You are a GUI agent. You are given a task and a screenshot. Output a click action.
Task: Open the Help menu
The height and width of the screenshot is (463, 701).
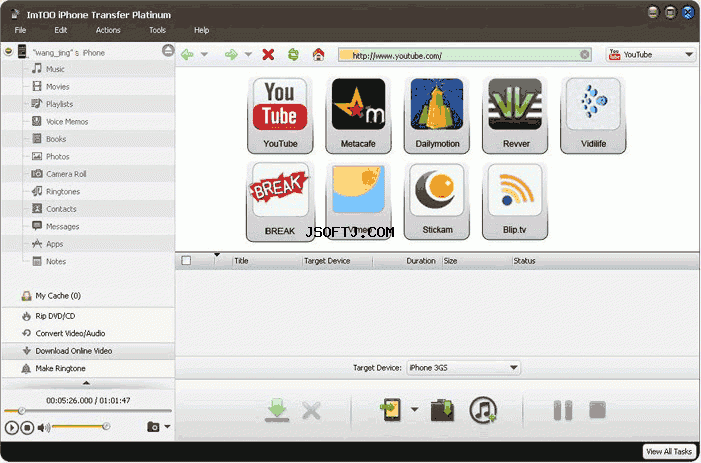tap(201, 30)
